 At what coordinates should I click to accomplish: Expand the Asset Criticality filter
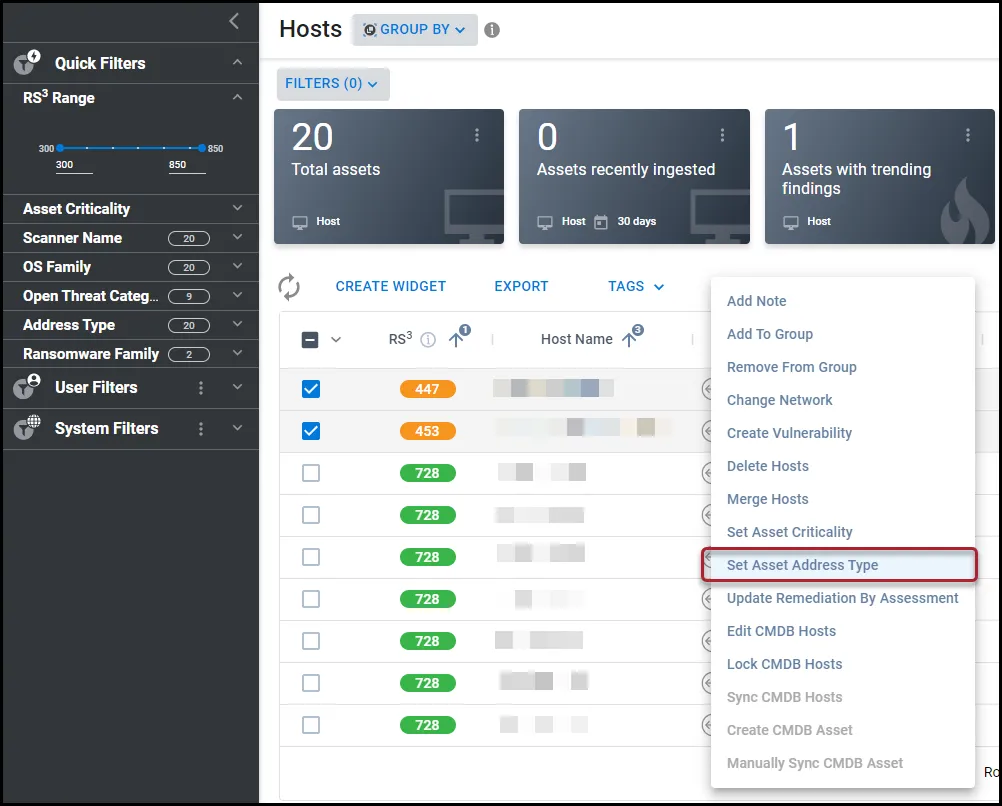tap(237, 208)
